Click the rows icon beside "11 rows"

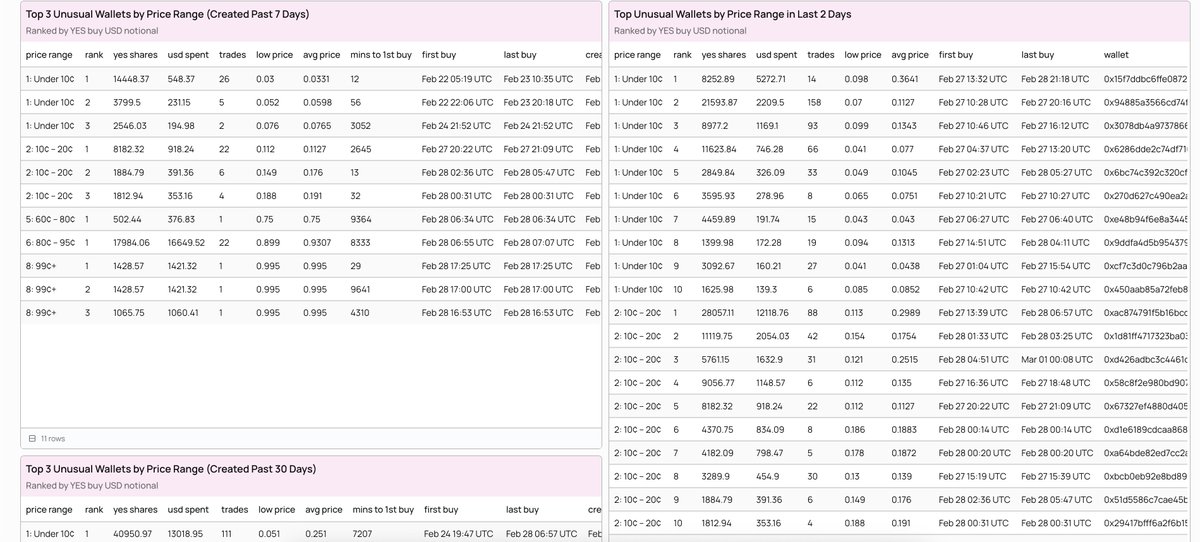tap(32, 438)
